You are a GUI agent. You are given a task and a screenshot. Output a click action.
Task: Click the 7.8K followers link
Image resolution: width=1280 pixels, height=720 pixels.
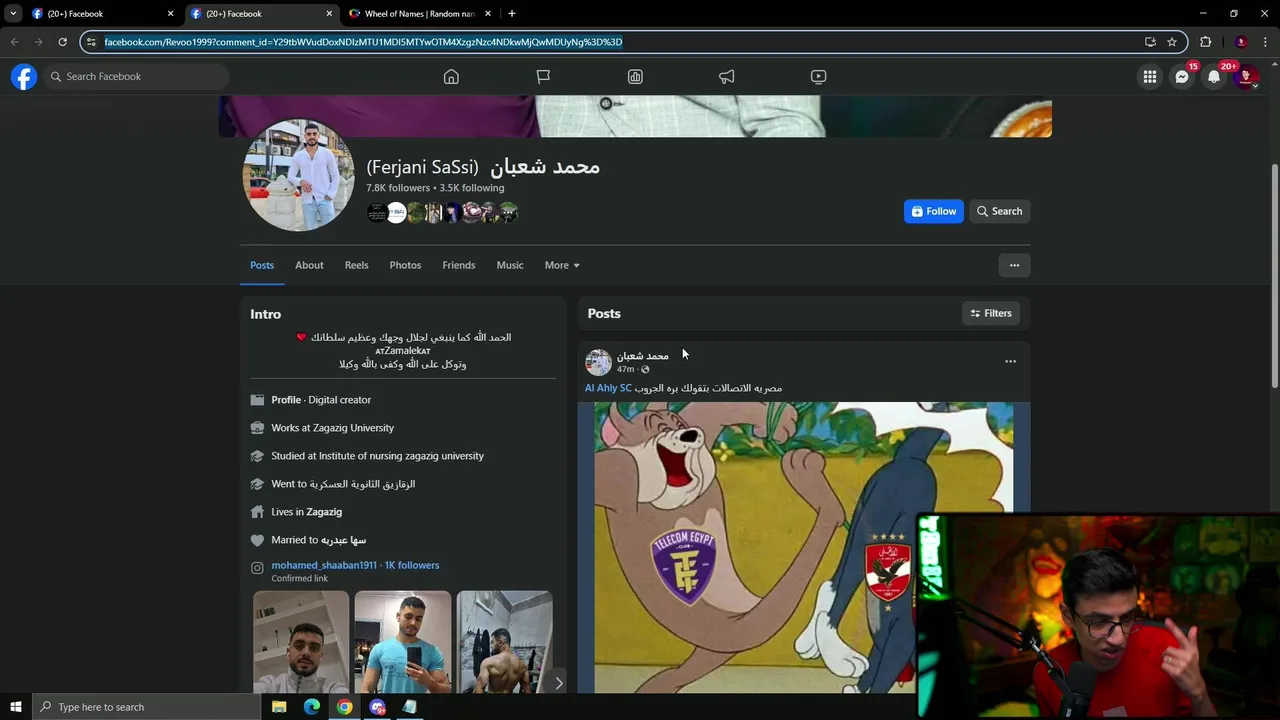[x=398, y=188]
